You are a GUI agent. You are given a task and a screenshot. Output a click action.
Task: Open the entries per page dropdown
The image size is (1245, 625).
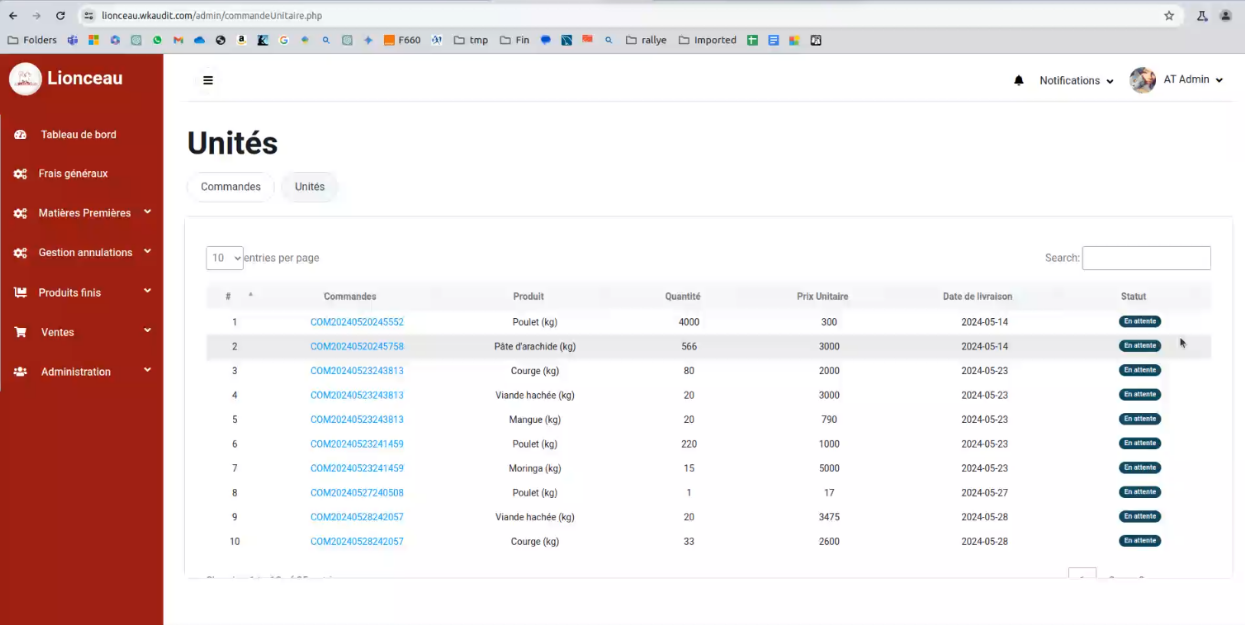[224, 258]
